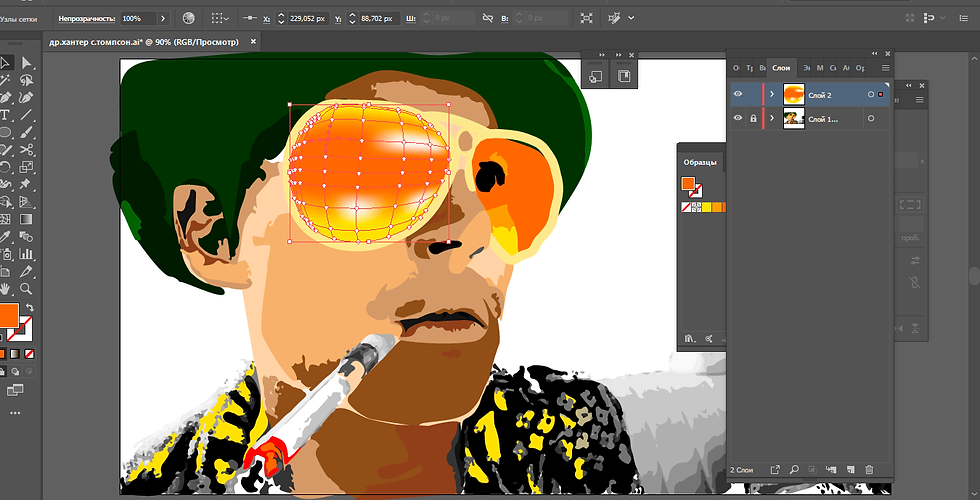
Task: Select the Hand tool
Action: click(4, 289)
